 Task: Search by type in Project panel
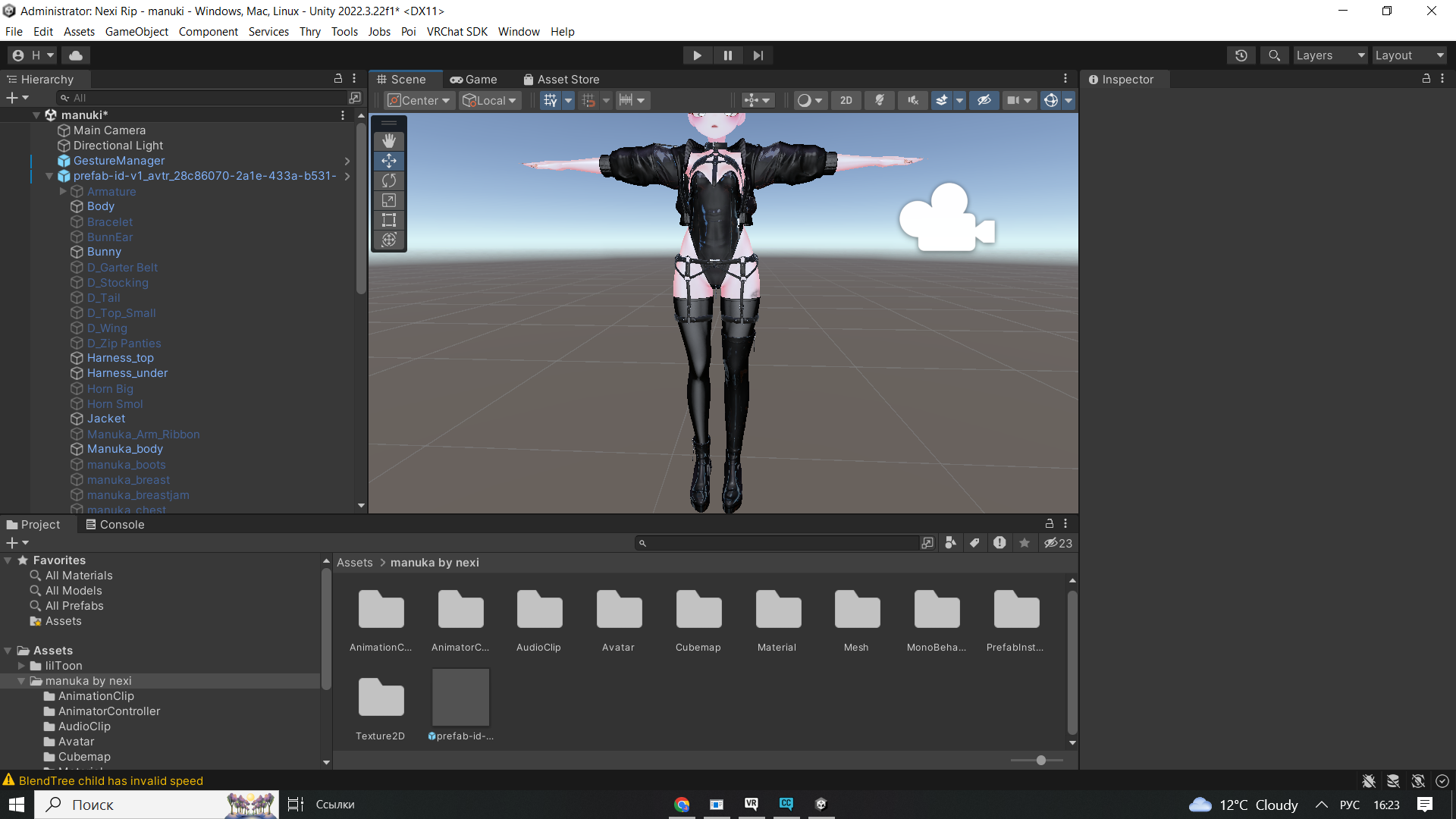click(950, 543)
